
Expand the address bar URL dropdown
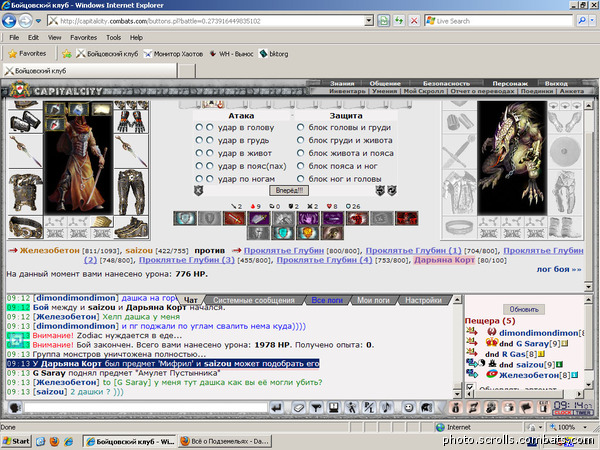(x=369, y=21)
